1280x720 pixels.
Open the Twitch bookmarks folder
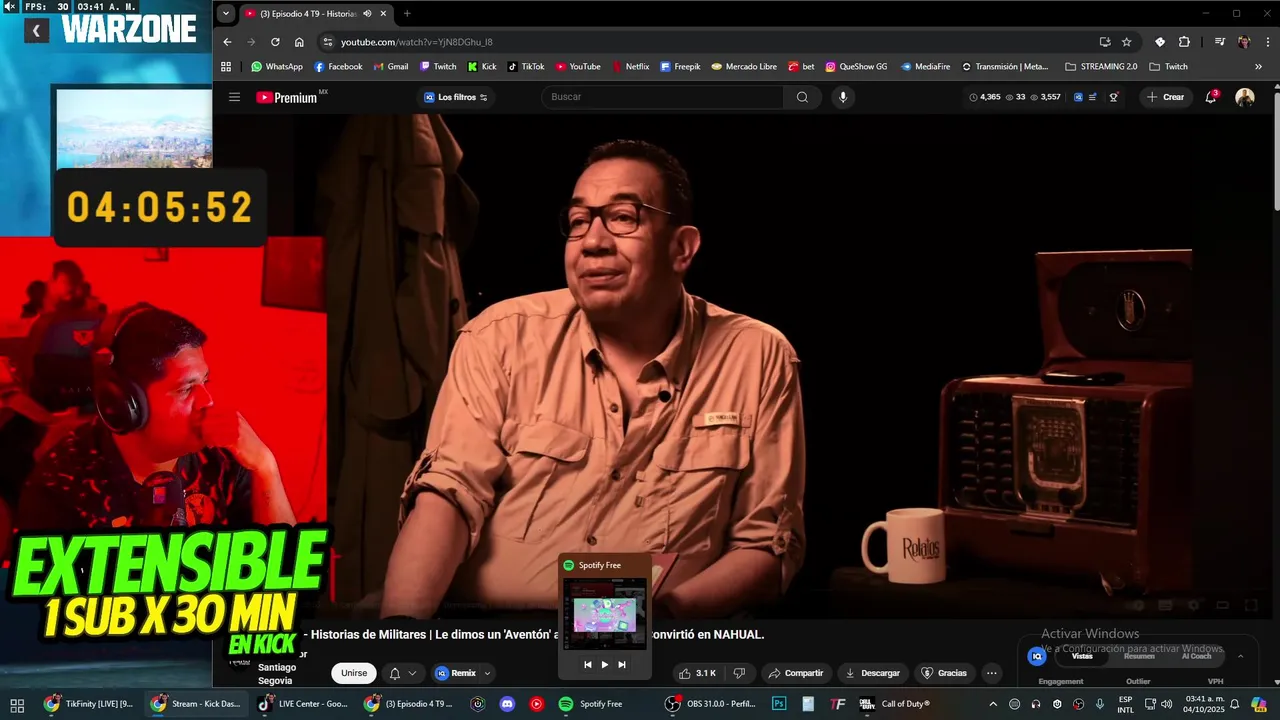coord(1168,67)
